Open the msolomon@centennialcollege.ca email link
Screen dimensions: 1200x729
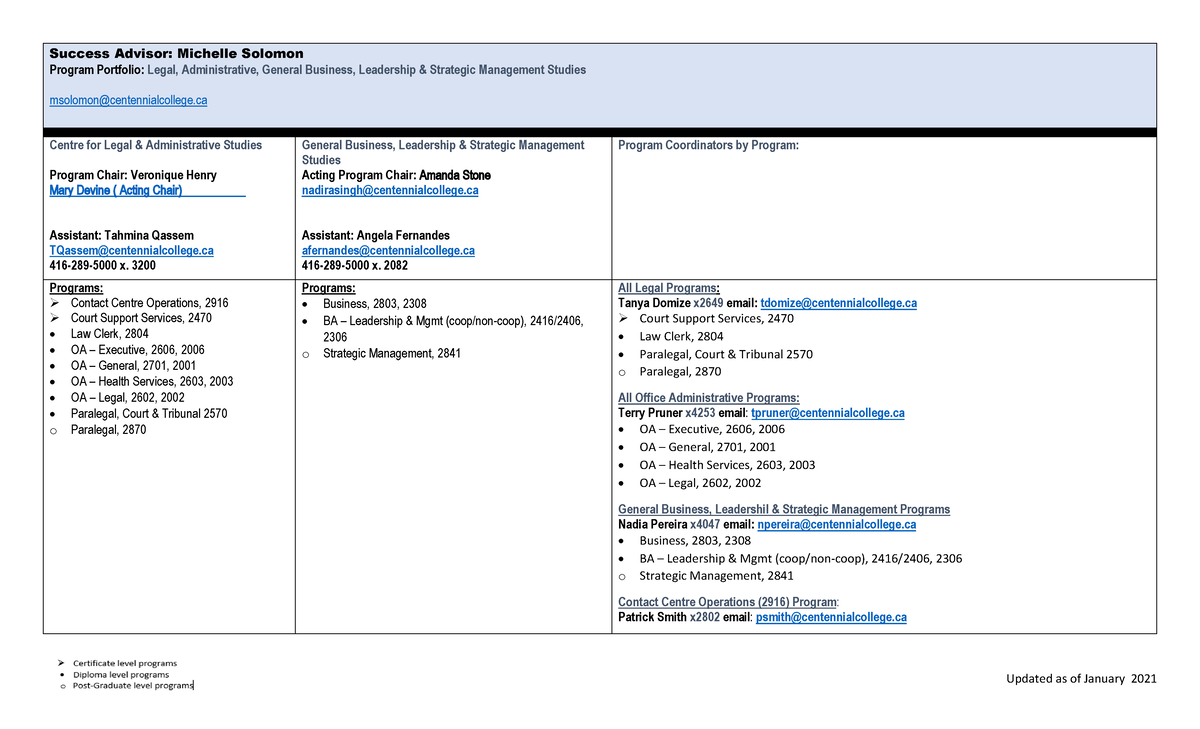pos(128,100)
